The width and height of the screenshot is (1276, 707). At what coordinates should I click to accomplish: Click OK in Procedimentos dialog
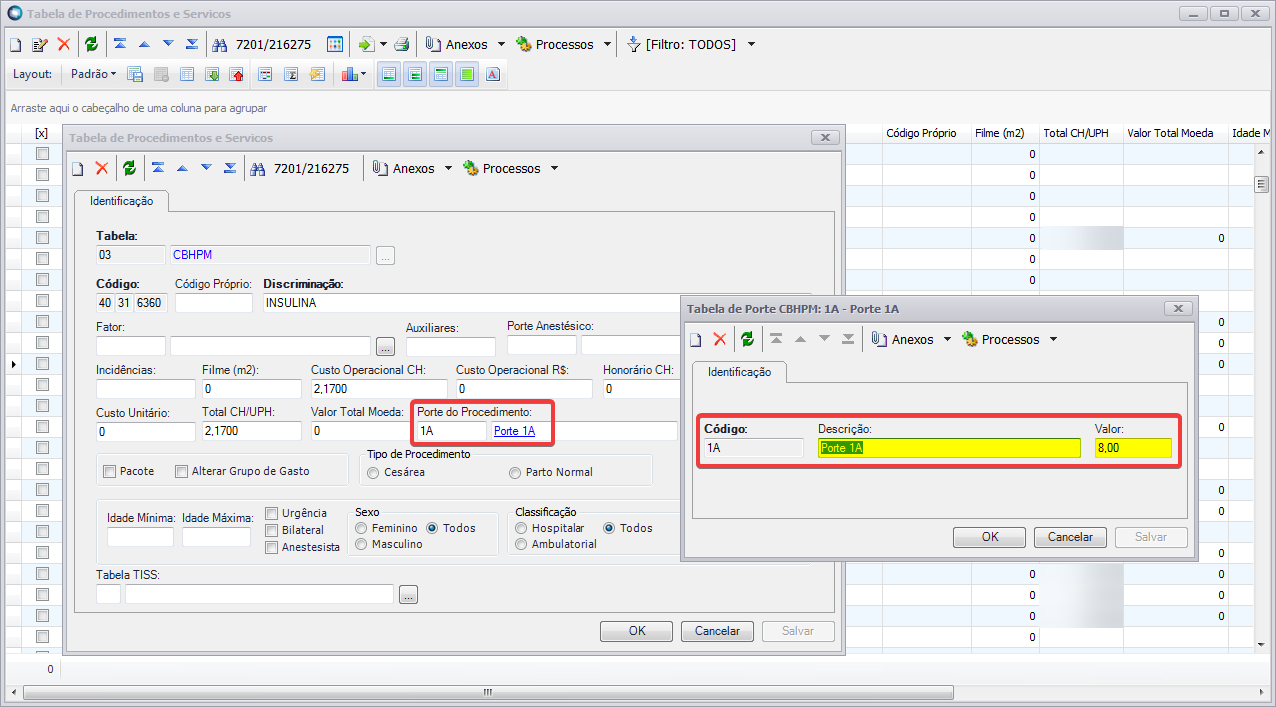(637, 631)
